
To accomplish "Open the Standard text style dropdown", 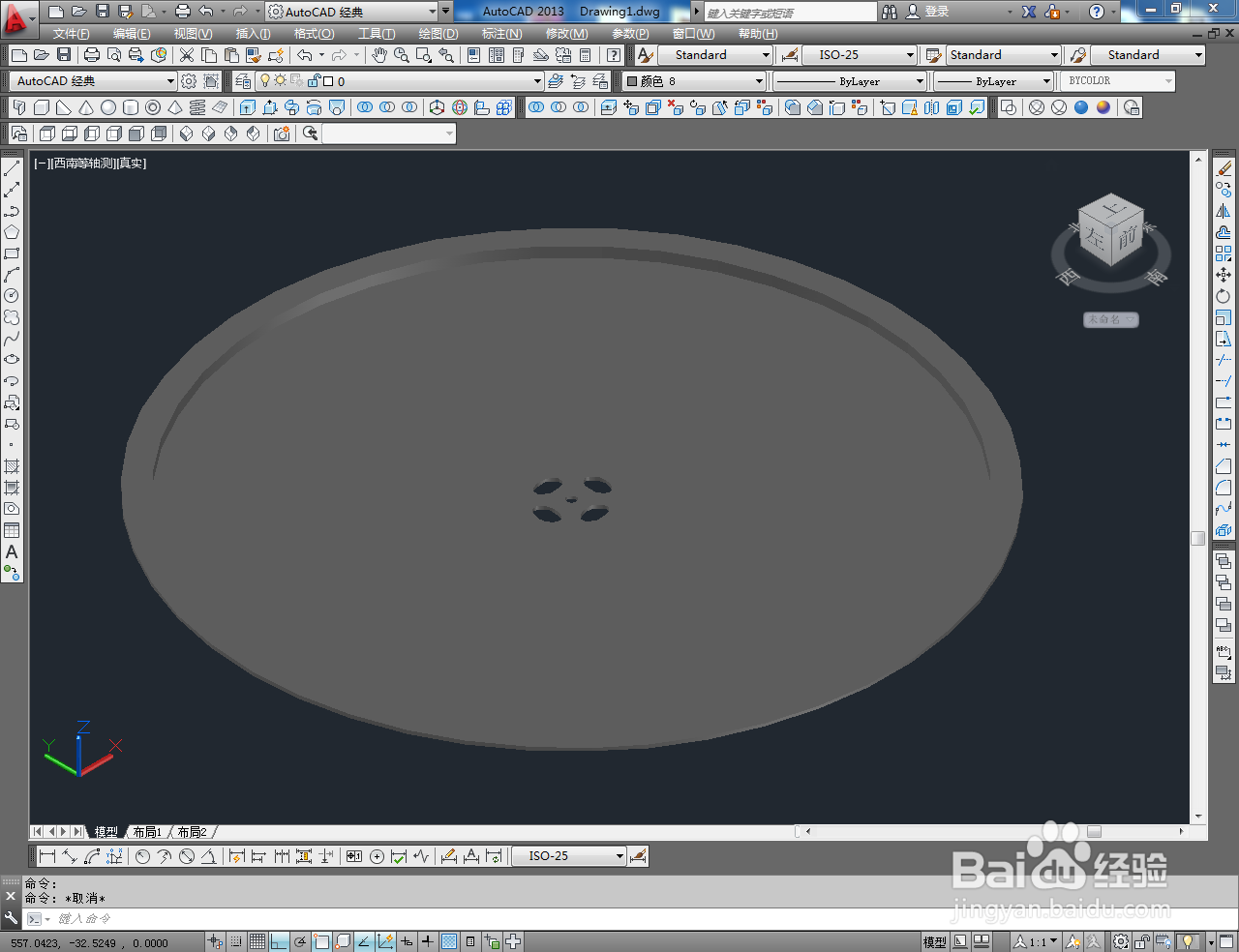I will 767,55.
